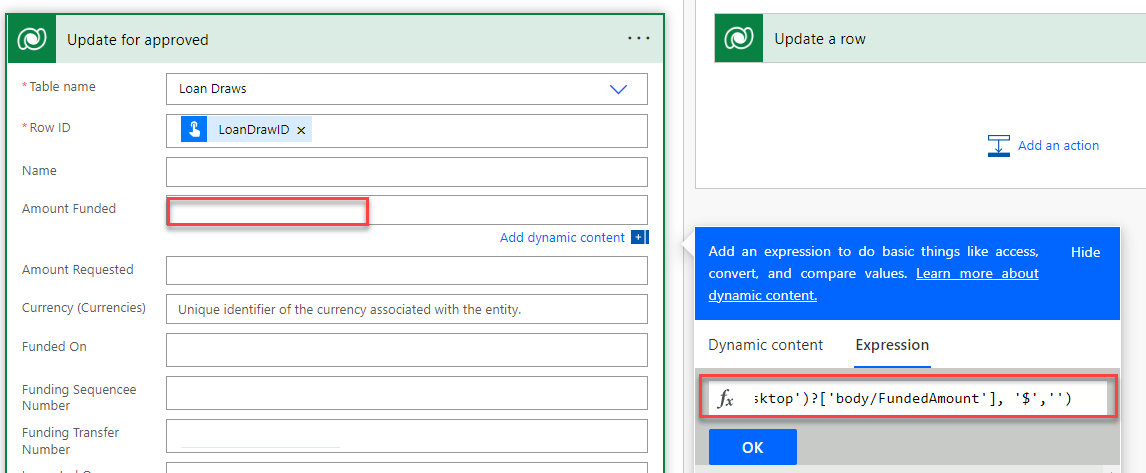Viewport: 1146px width, 473px height.
Task: Click the LoanDrawID token hand icon
Action: (x=194, y=130)
